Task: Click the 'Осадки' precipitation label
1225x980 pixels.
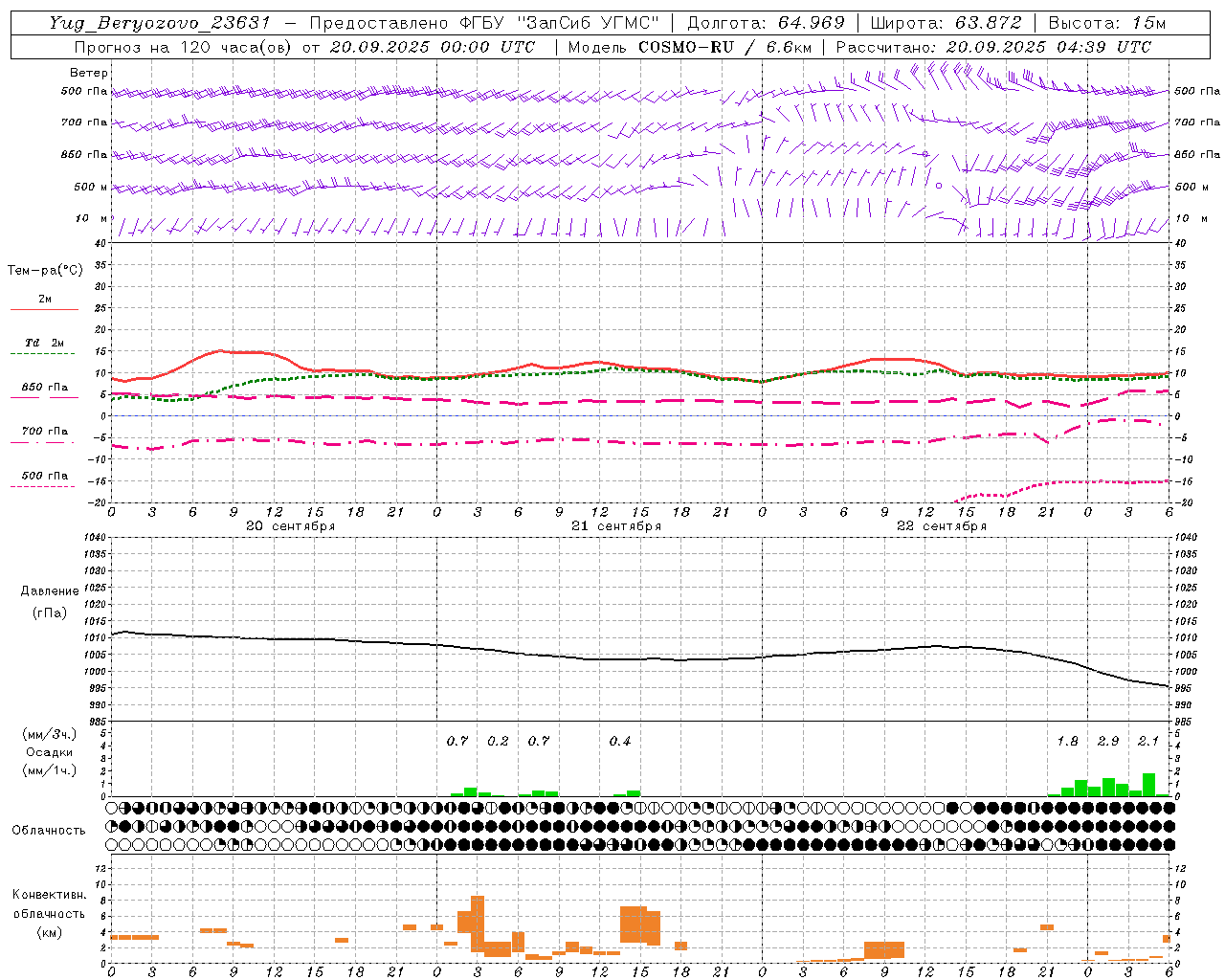Action: (x=49, y=752)
